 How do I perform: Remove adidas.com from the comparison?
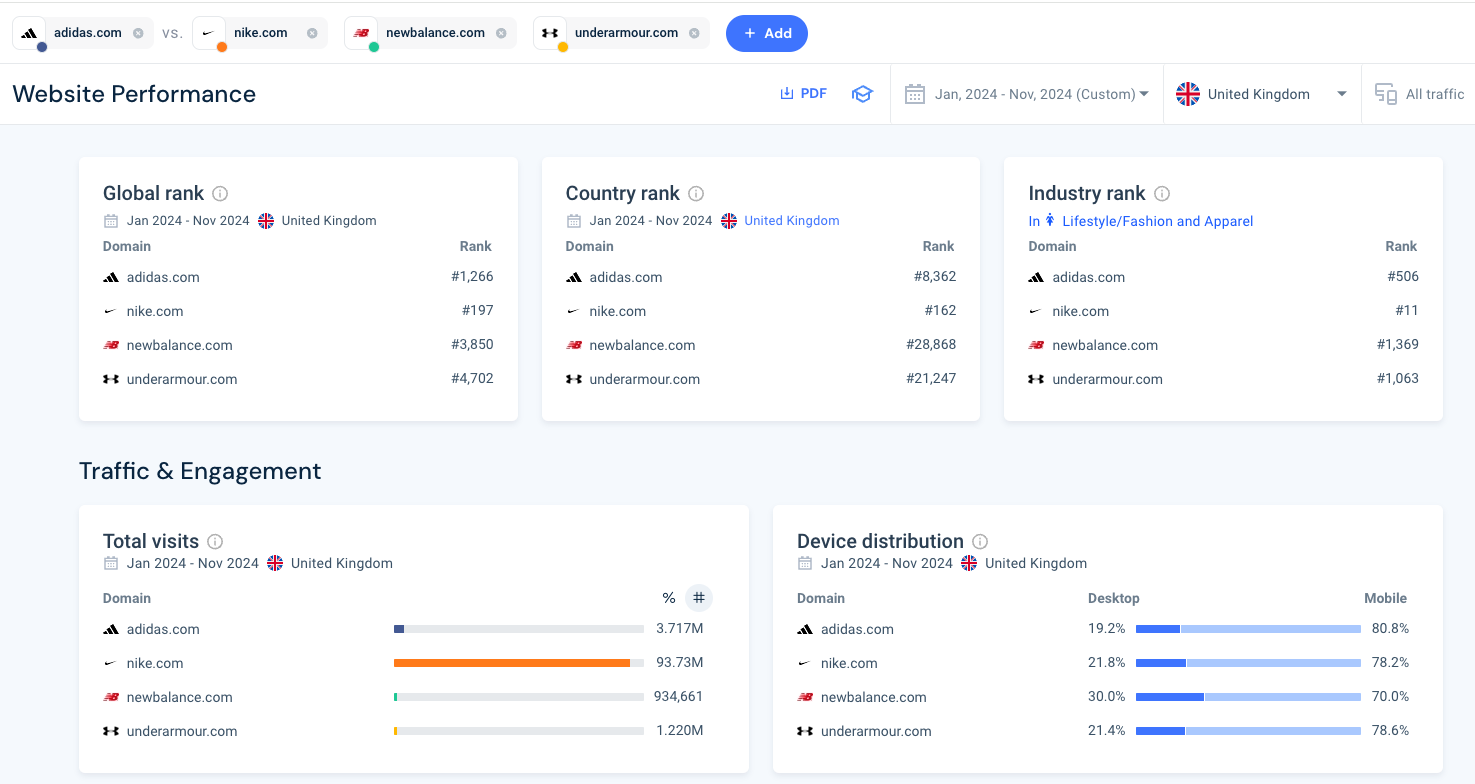(x=138, y=33)
